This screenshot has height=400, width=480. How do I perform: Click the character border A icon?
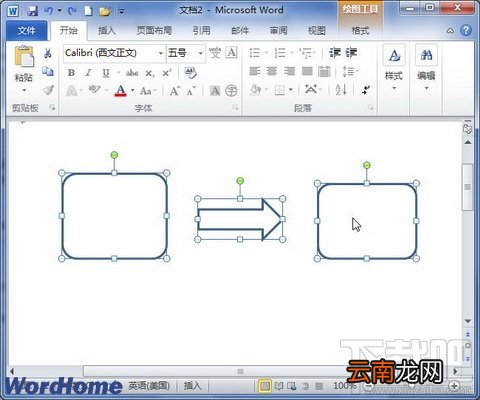click(x=231, y=53)
